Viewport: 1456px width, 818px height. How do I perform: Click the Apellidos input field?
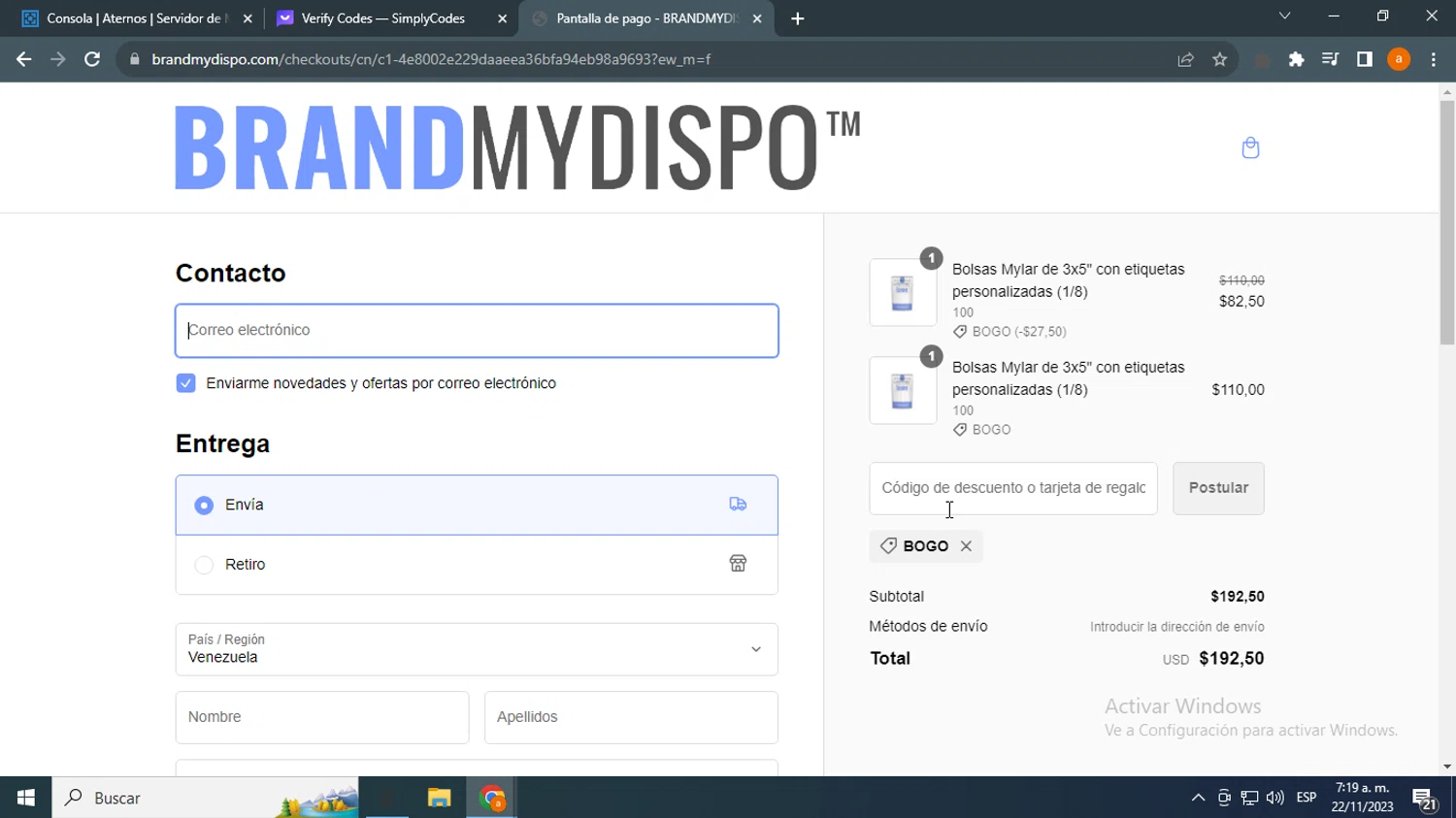pyautogui.click(x=631, y=717)
